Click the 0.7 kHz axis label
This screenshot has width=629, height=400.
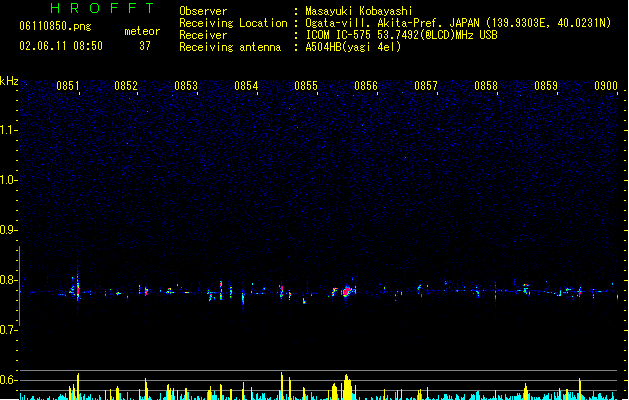(8, 330)
